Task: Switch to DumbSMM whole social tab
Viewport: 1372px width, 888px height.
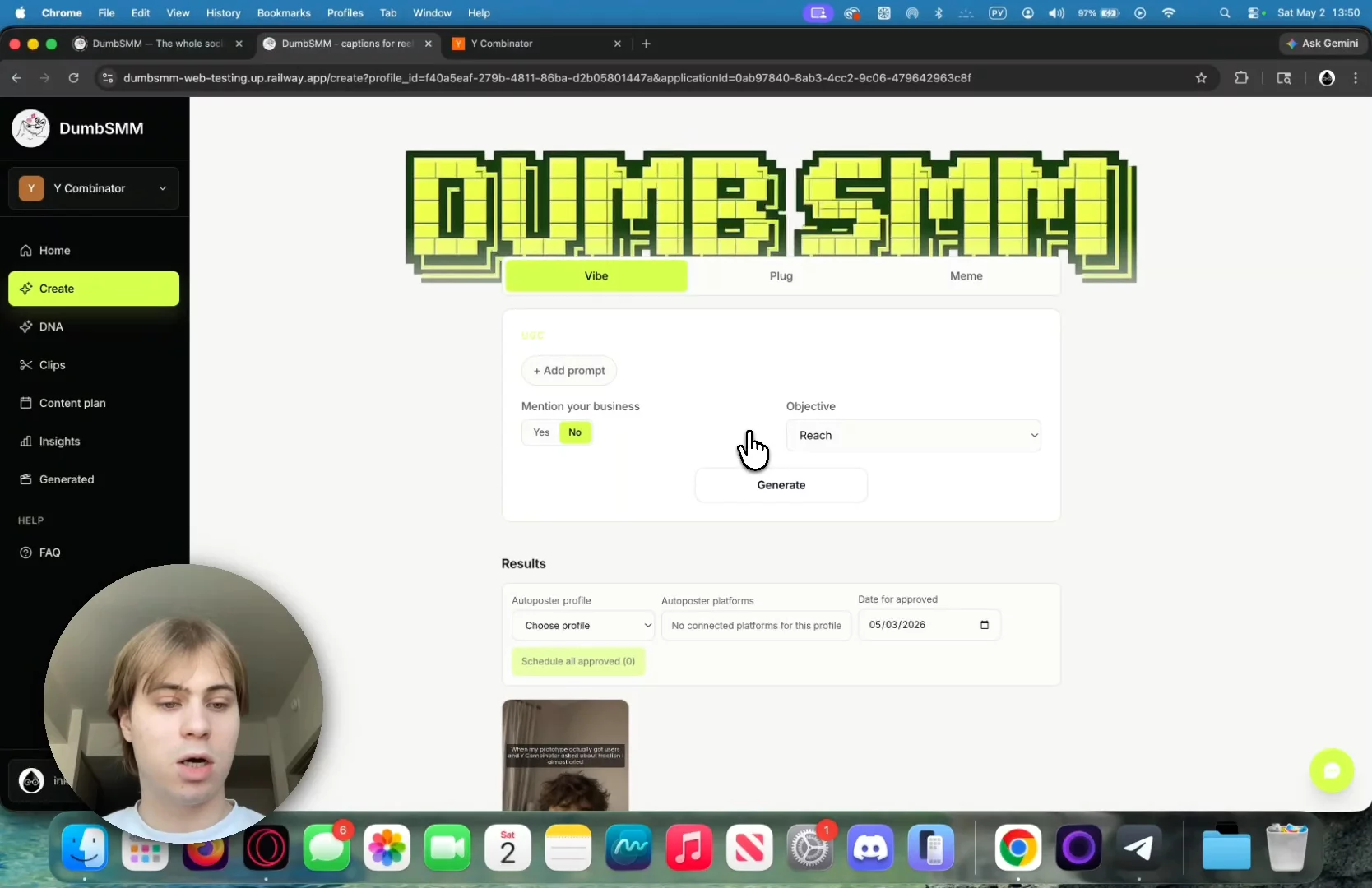Action: [x=159, y=44]
